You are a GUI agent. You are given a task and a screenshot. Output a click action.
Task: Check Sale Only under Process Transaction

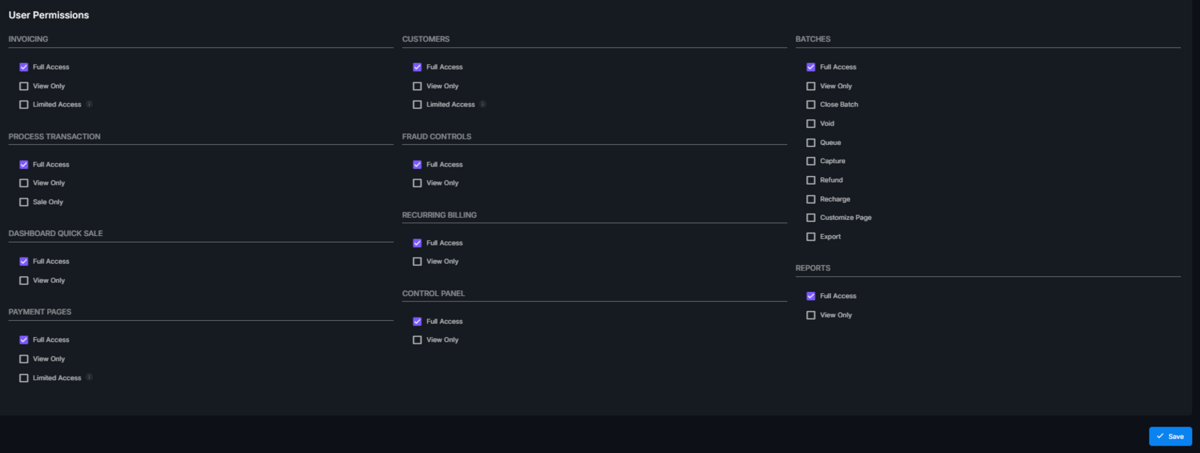point(24,202)
